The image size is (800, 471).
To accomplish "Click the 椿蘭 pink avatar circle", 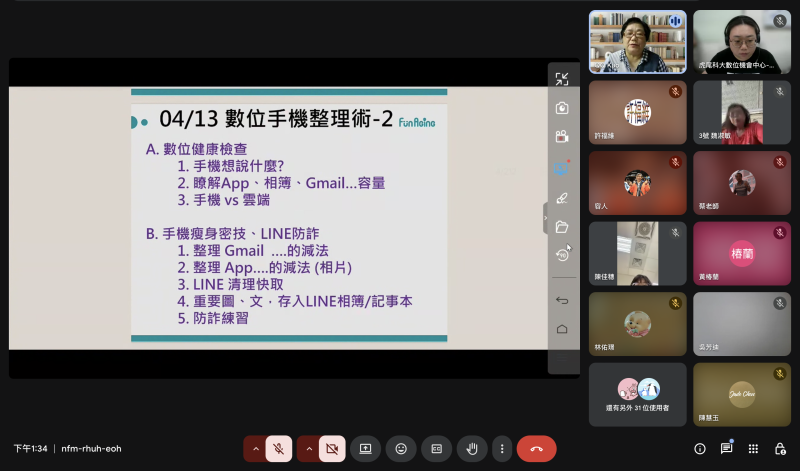I will (x=742, y=253).
